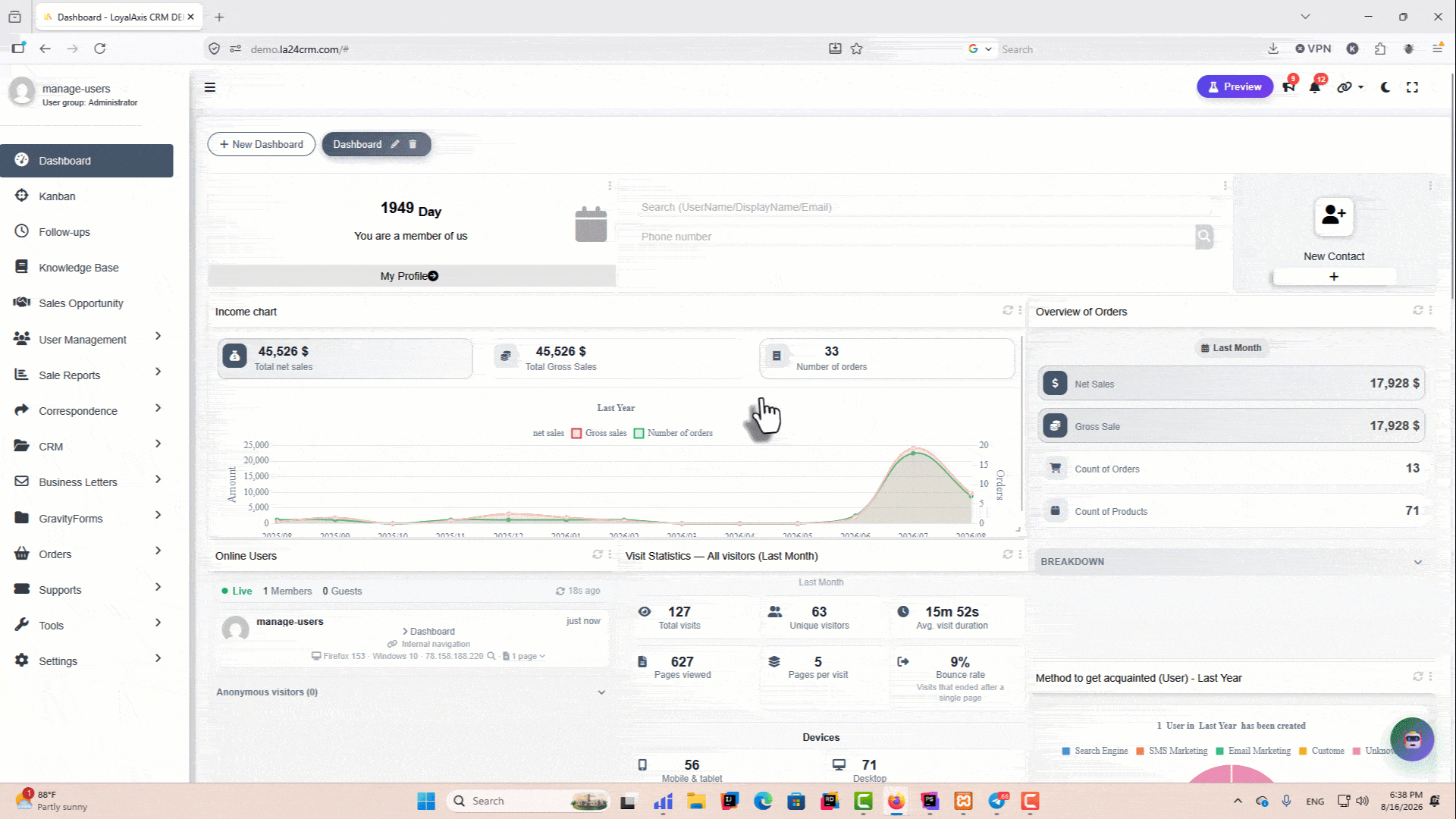
Task: Click the Last Month filter button
Action: tap(1232, 348)
